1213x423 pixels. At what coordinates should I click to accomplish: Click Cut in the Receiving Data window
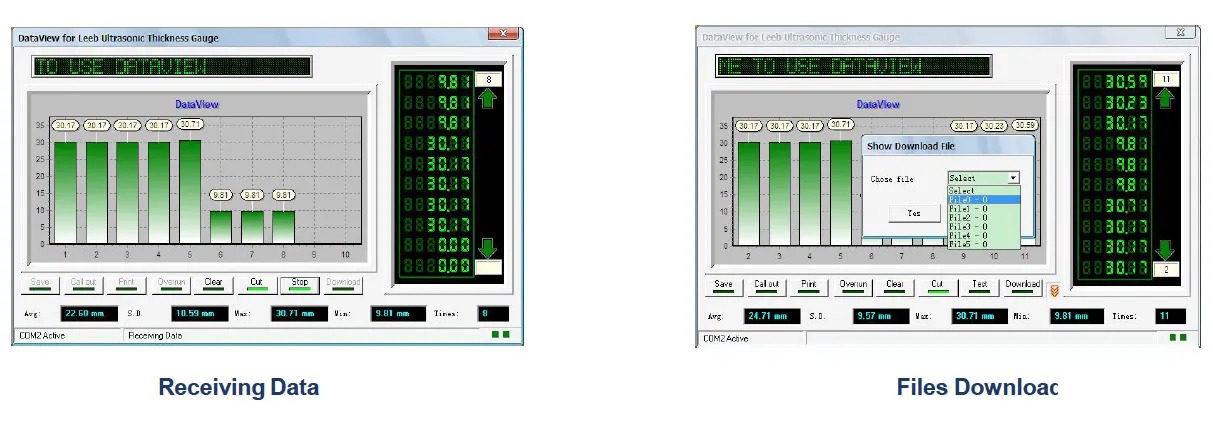coord(256,282)
